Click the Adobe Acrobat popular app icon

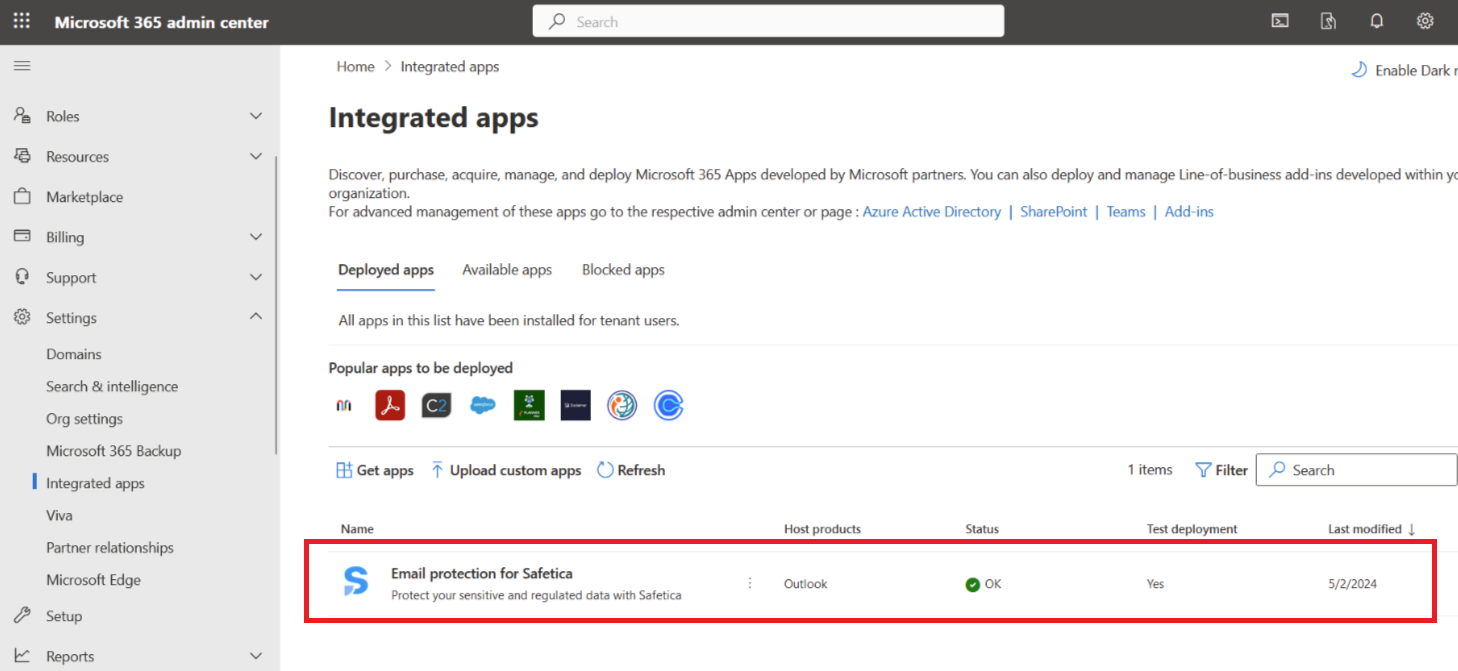point(390,405)
